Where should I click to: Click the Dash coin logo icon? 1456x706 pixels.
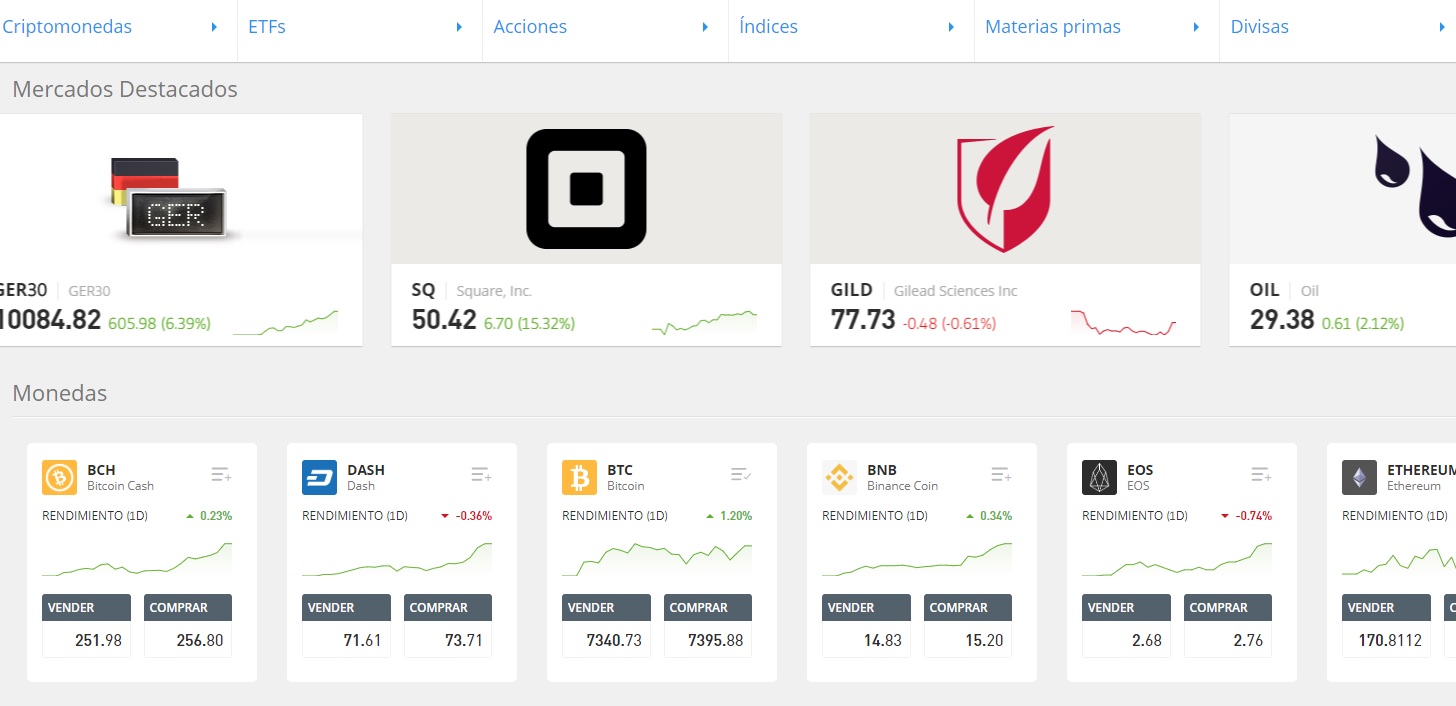pyautogui.click(x=319, y=477)
